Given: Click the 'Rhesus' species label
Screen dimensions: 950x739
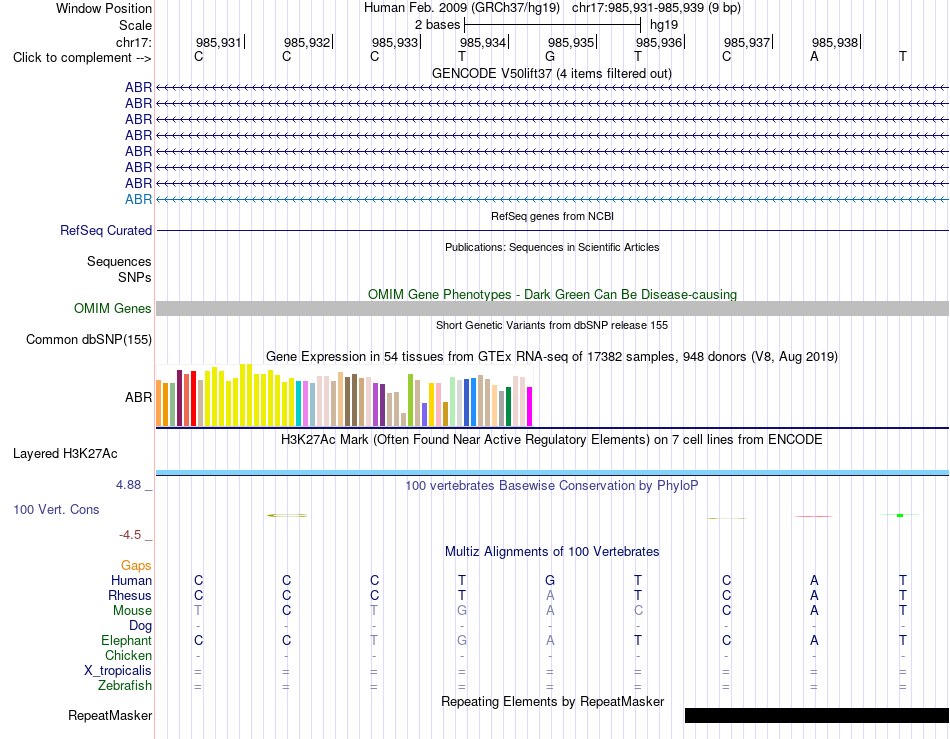Looking at the screenshot, I should point(130,595).
